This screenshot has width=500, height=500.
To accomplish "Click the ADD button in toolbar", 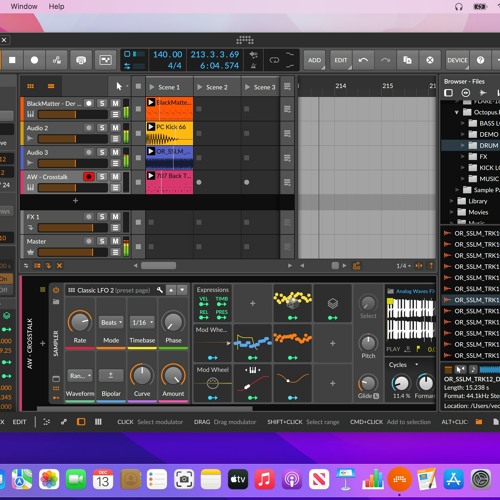I will (x=314, y=60).
